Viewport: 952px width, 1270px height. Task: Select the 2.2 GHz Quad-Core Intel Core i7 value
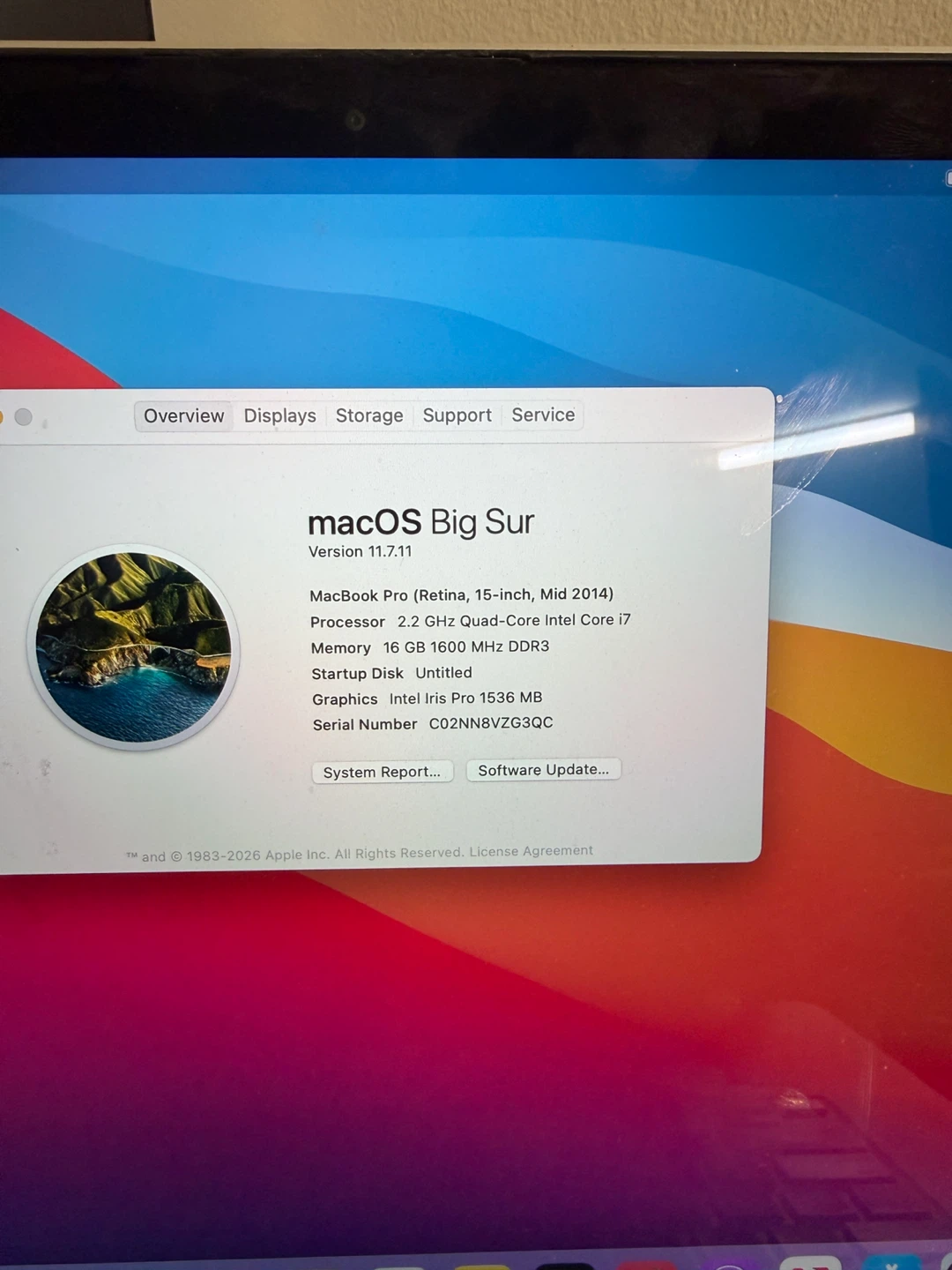point(514,620)
